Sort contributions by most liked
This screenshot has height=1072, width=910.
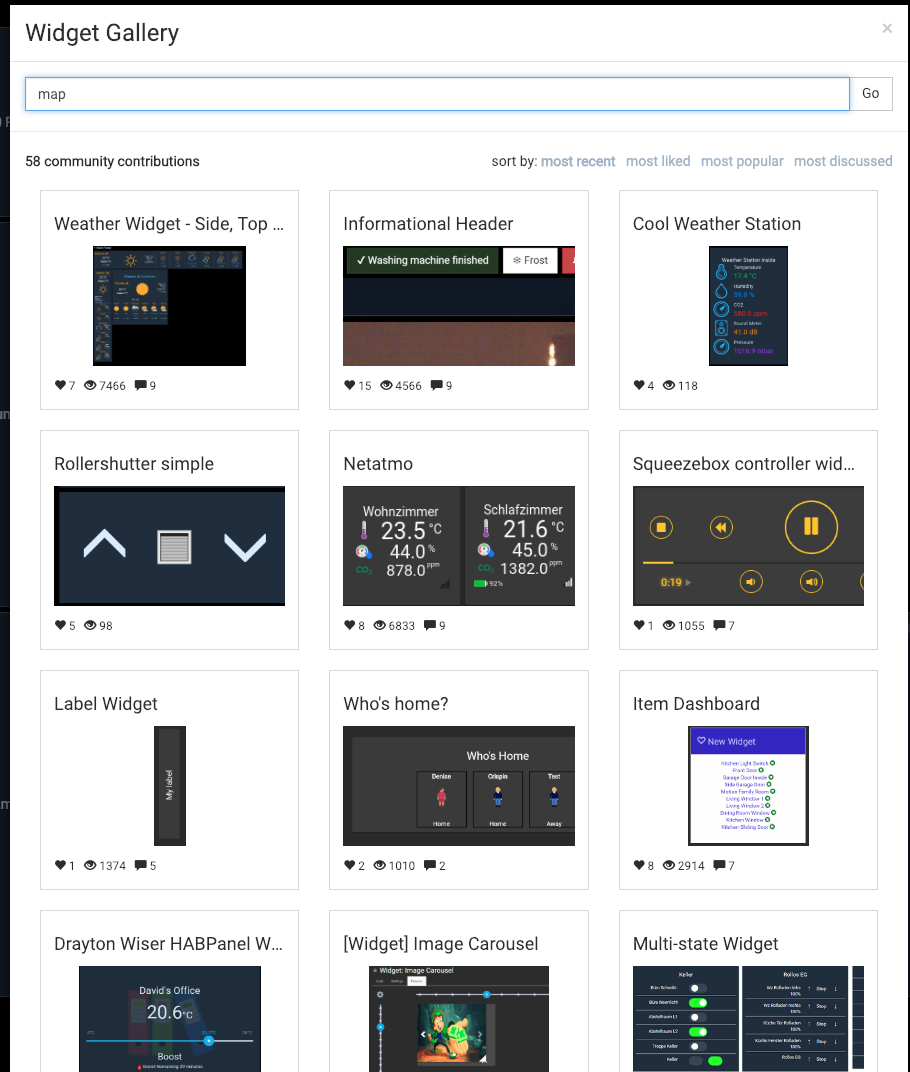coord(658,161)
